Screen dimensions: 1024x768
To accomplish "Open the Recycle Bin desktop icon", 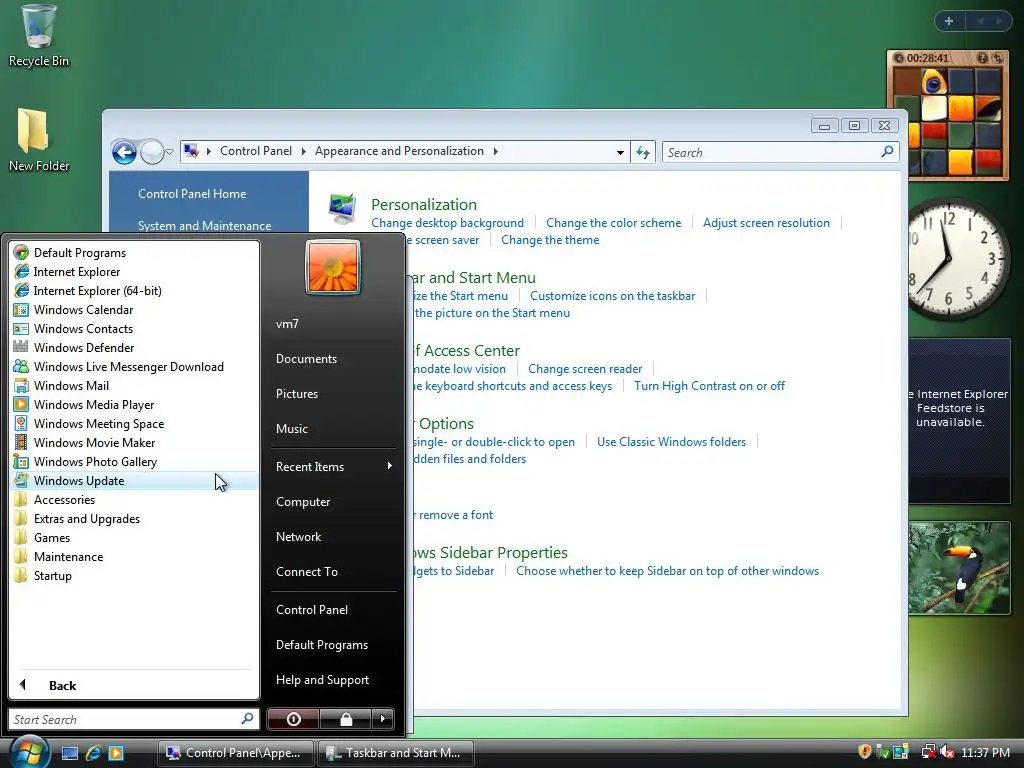I will tap(39, 36).
